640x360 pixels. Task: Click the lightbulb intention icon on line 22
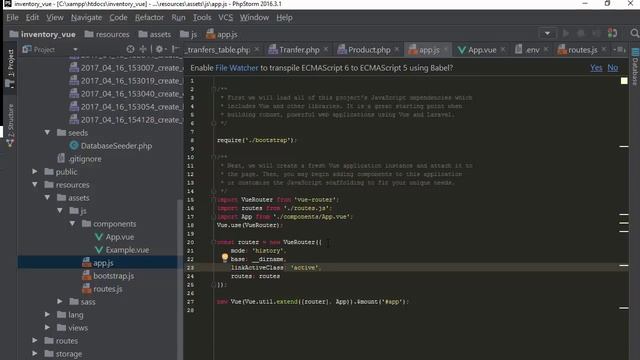coord(225,257)
